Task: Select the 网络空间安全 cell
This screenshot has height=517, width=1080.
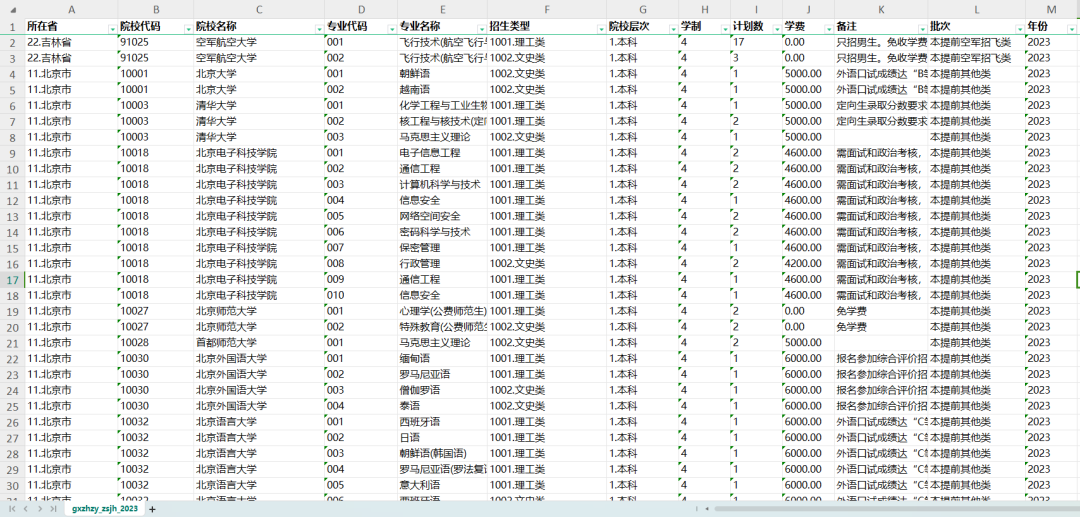Action: tap(442, 216)
